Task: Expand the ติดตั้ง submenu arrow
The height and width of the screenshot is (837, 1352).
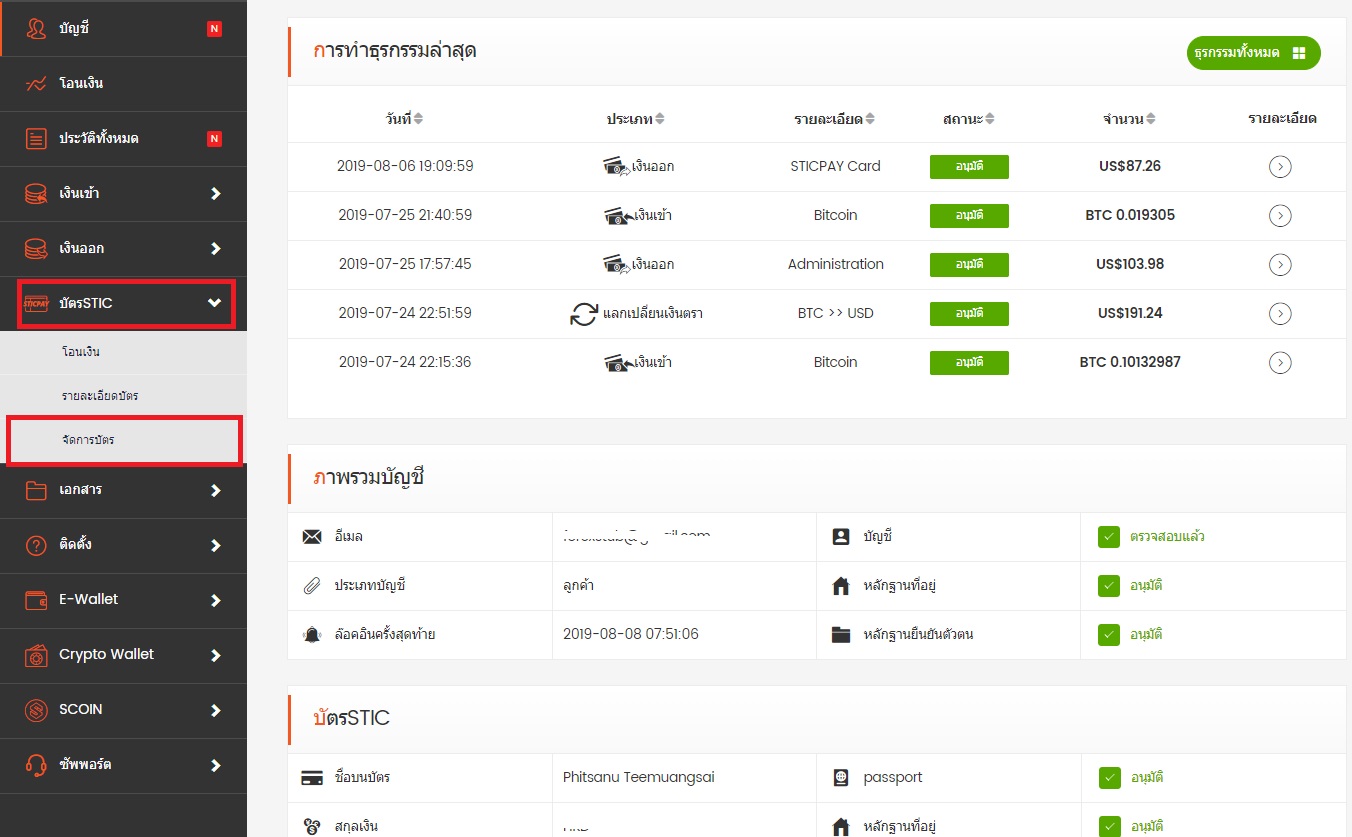Action: pos(215,545)
